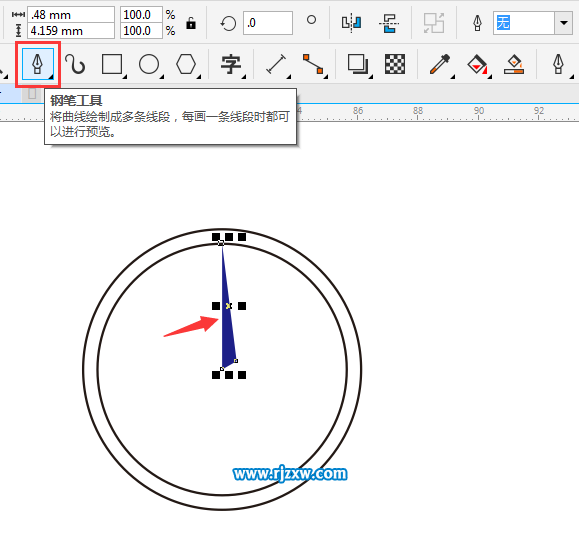Viewport: 579px width, 554px height.
Task: Click the middle-right selection handle
Action: tap(242, 306)
